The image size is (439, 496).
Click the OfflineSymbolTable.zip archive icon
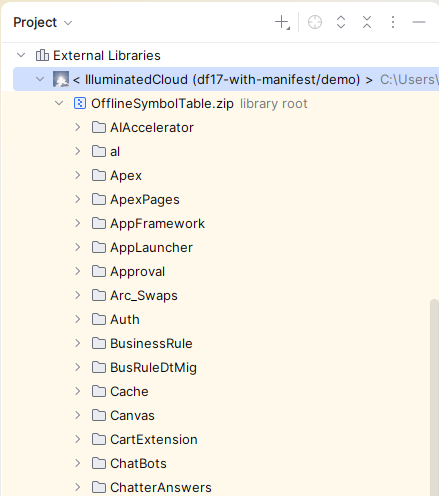(x=80, y=103)
